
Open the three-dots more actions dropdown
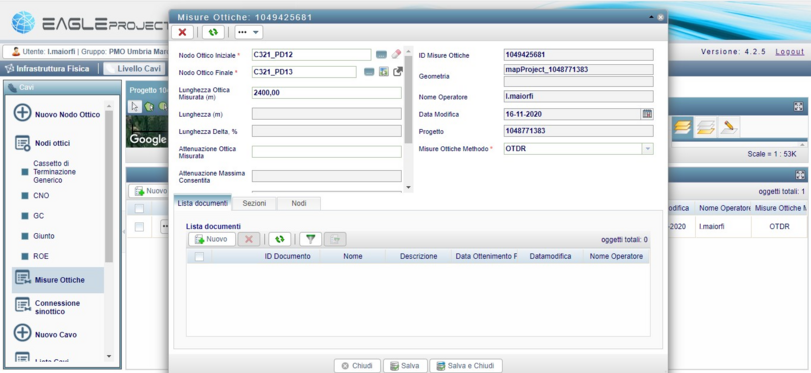[x=249, y=32]
